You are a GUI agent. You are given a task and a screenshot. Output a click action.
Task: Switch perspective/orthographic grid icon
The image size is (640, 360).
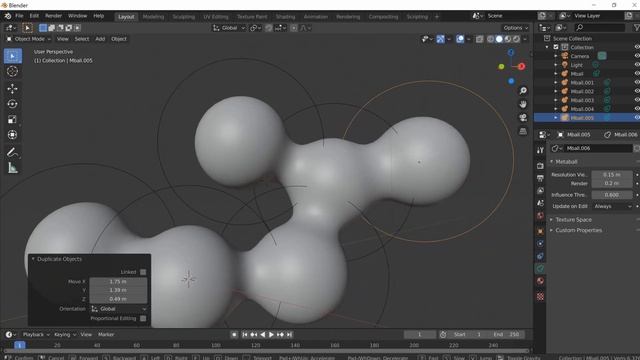coord(523,131)
